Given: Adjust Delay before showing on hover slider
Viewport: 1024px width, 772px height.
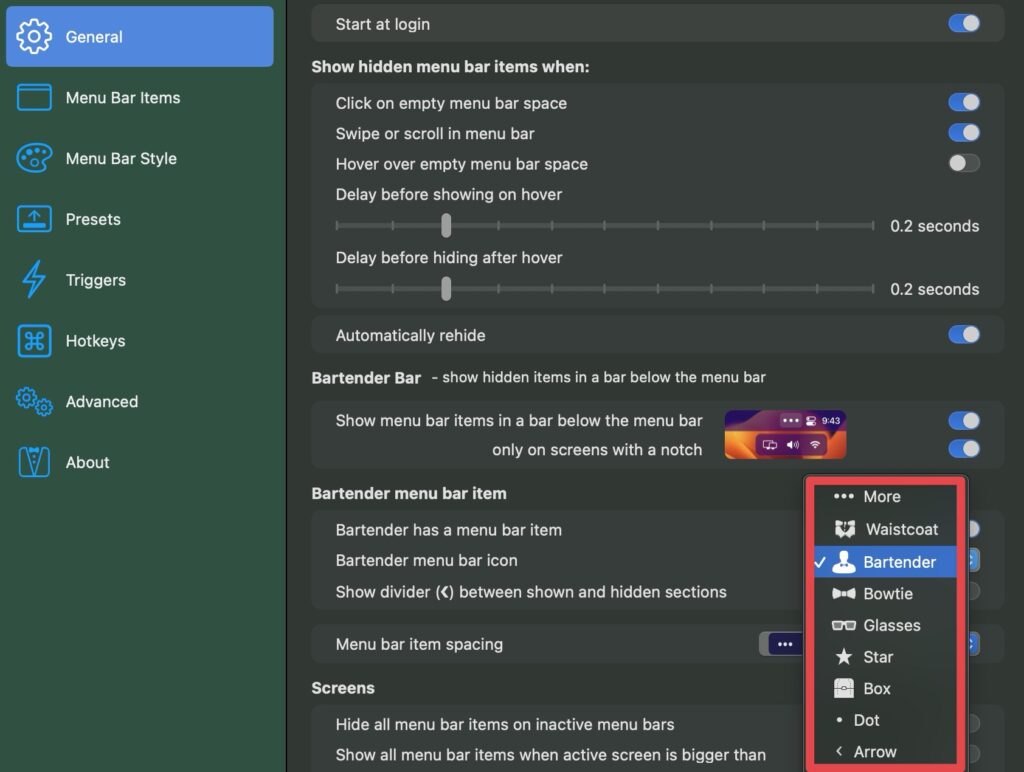Looking at the screenshot, I should point(446,225).
